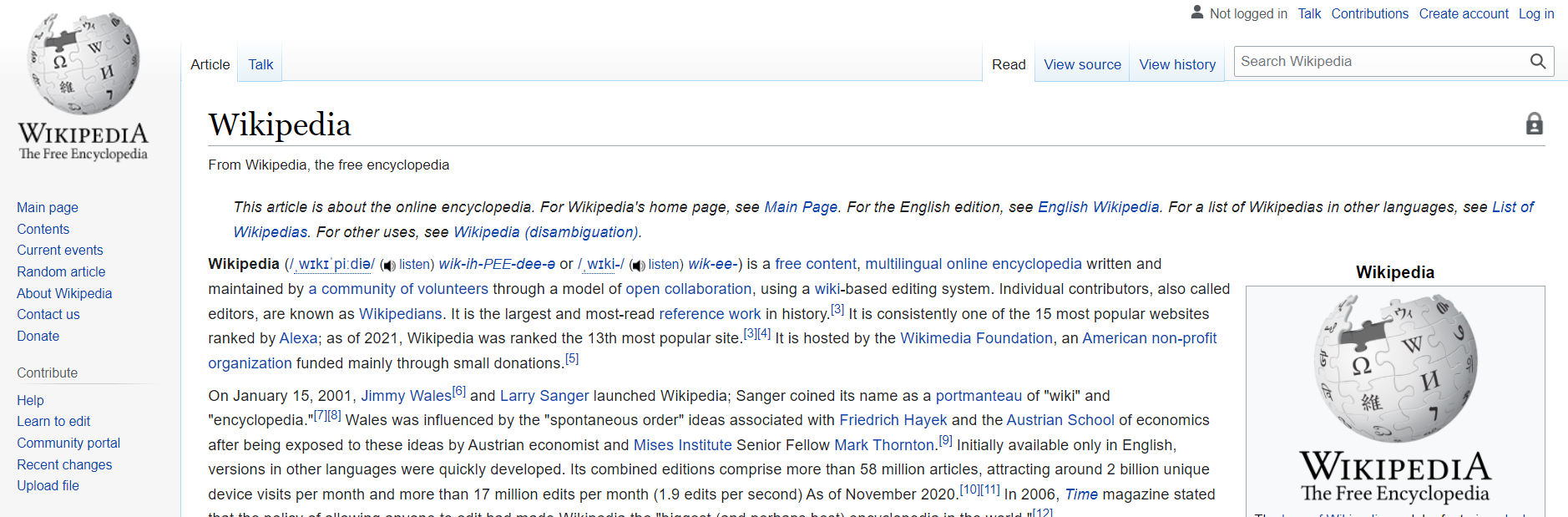The height and width of the screenshot is (517, 1568).
Task: Switch to the Article tab
Action: click(x=210, y=64)
